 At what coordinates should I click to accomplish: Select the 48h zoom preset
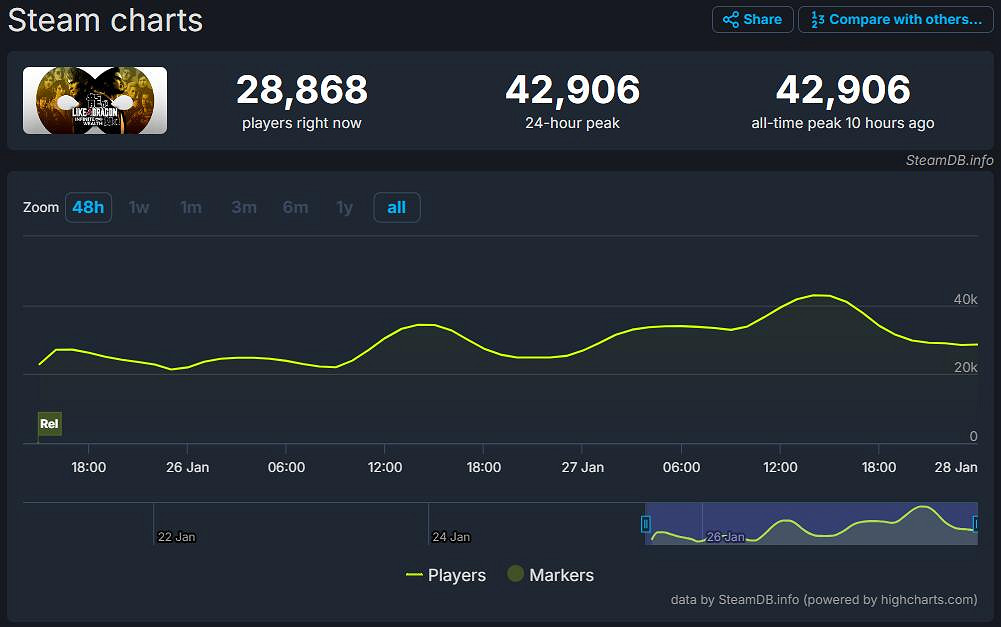(88, 207)
